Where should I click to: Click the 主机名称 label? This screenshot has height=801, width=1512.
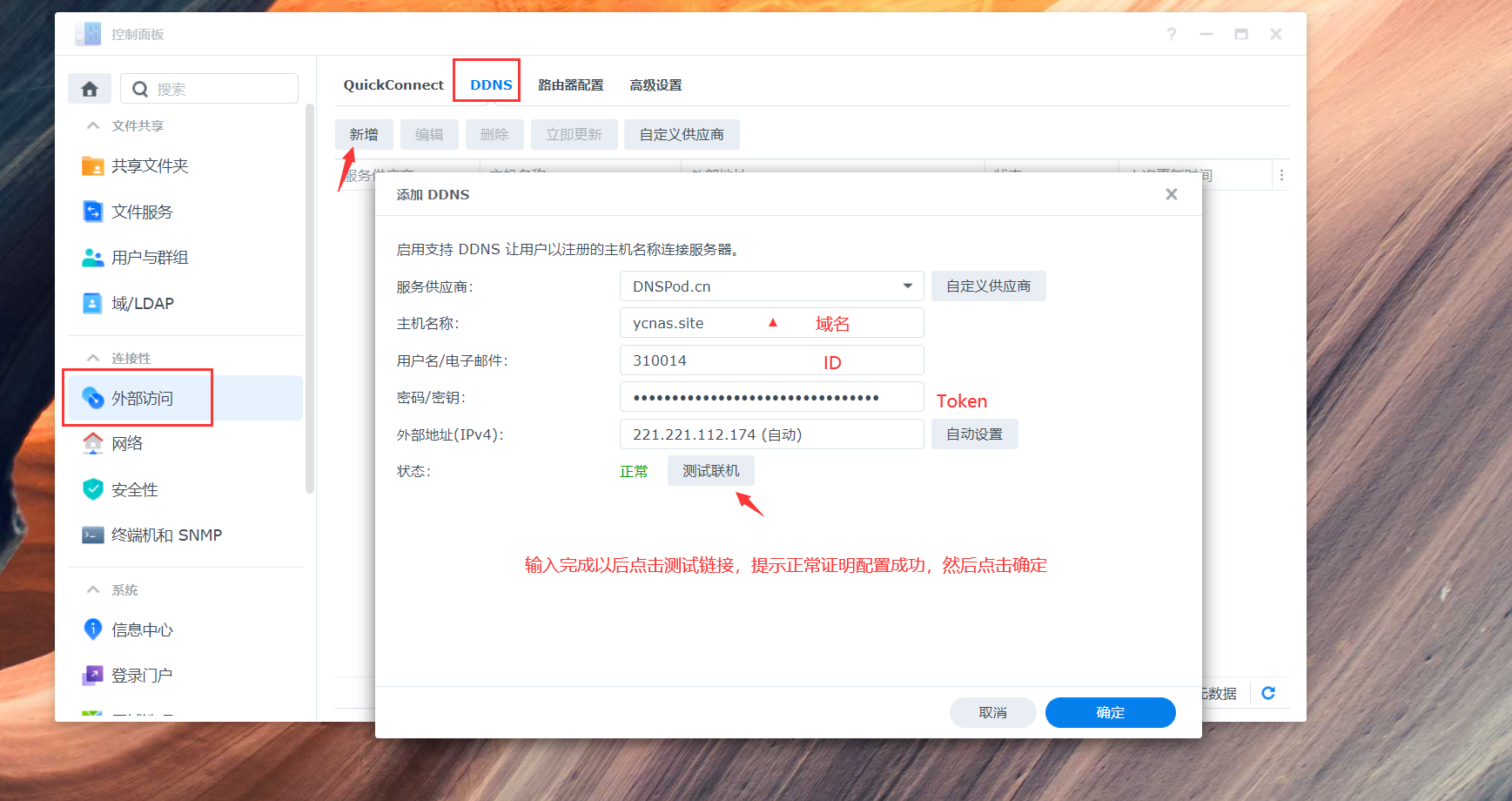point(427,323)
